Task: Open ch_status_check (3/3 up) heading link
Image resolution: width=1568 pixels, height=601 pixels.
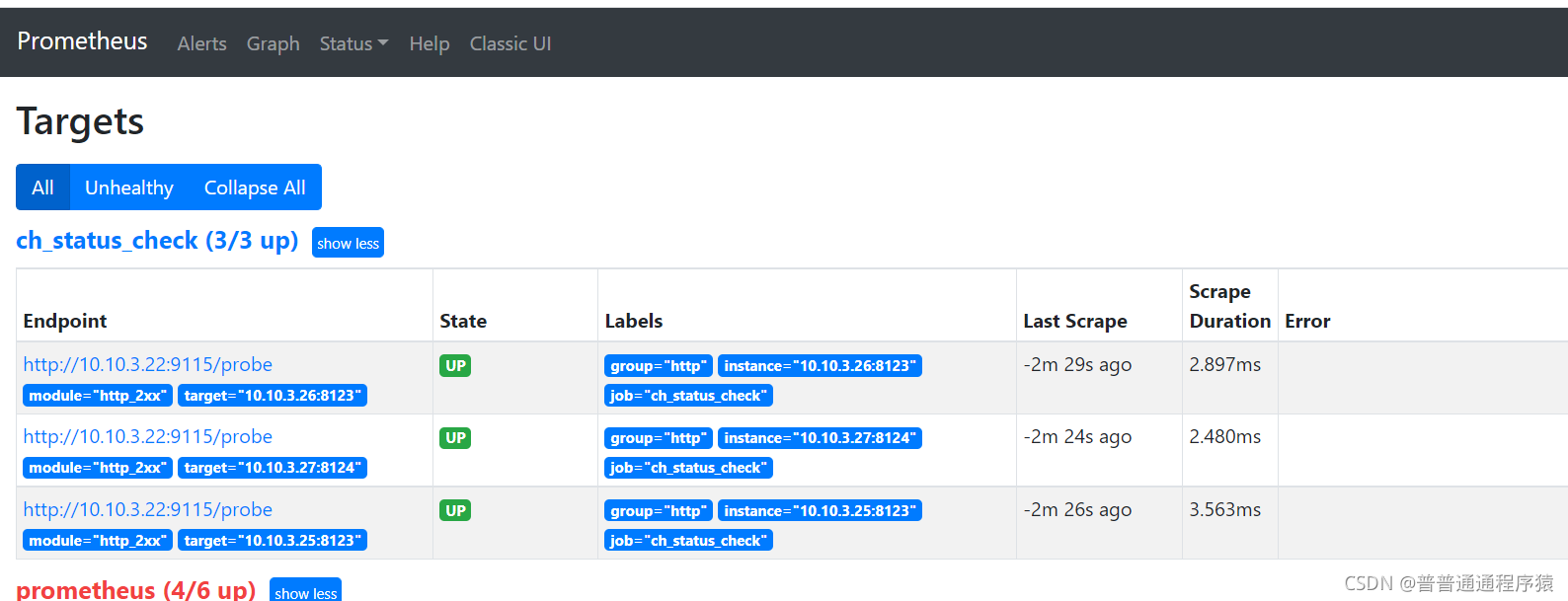Action: click(157, 241)
